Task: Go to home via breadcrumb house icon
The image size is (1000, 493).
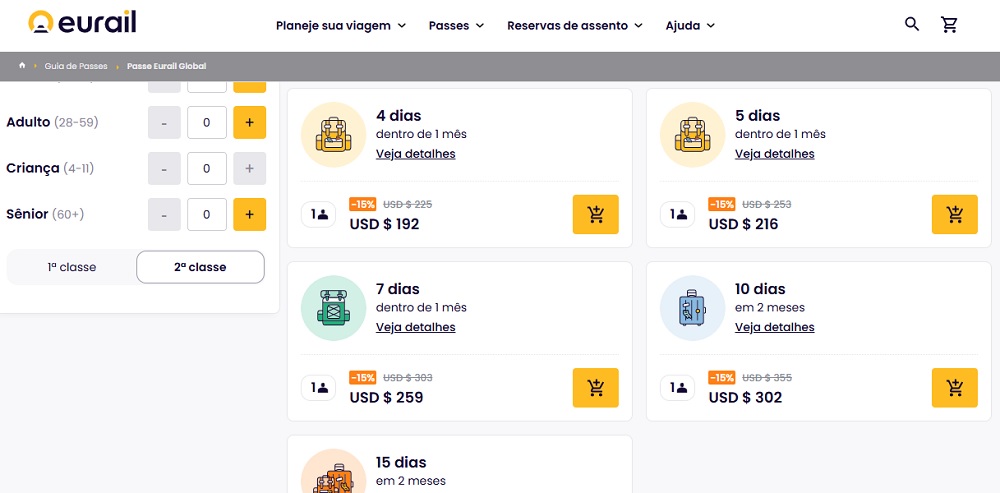Action: (x=22, y=66)
